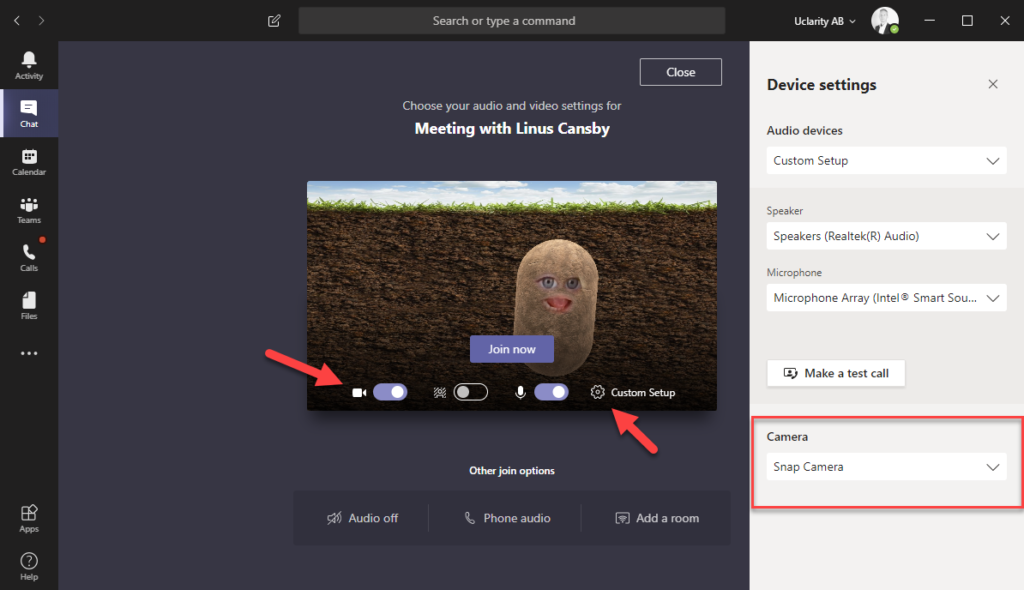Open the Uclarity AB organization switcher

825,21
